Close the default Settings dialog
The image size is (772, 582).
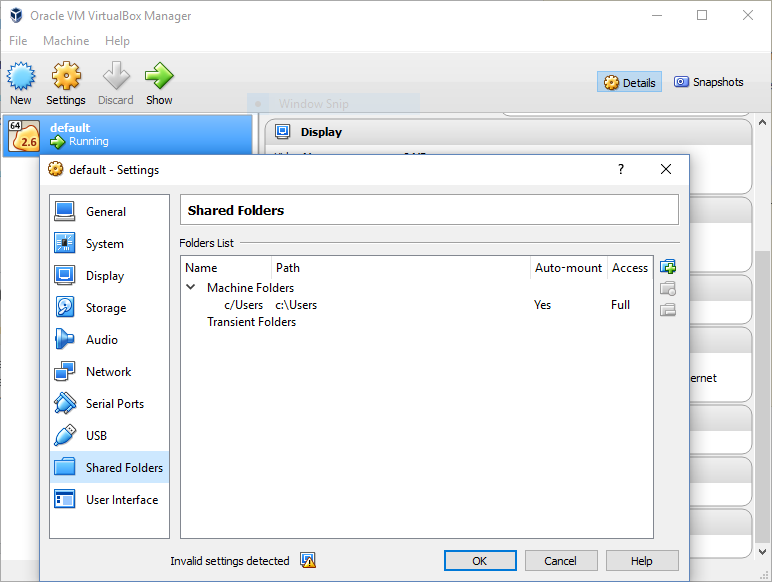(x=666, y=169)
